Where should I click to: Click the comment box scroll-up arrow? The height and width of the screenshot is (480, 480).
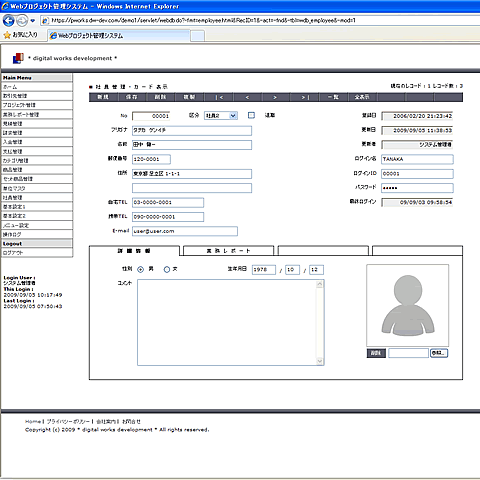[319, 284]
